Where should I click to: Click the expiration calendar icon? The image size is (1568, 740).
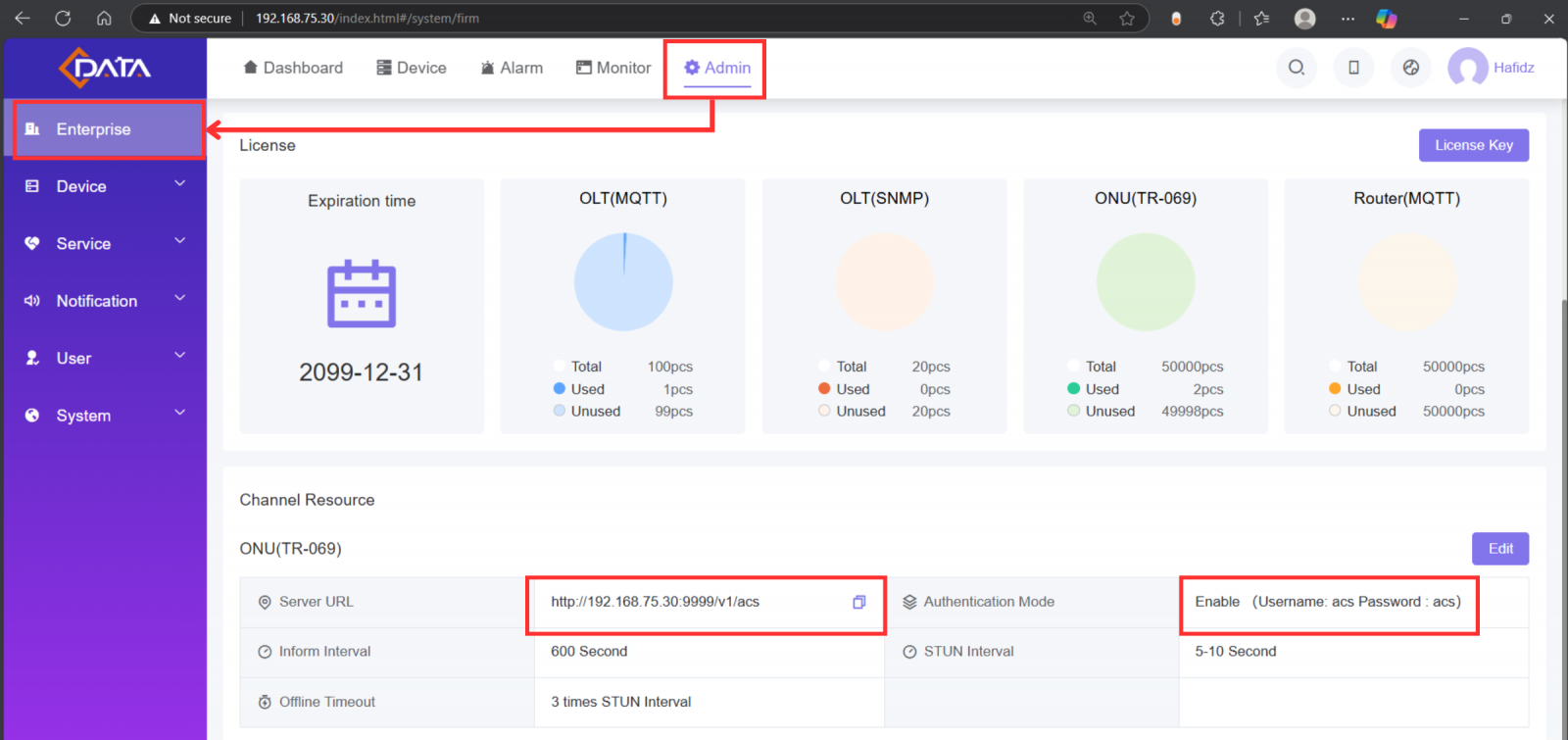click(x=362, y=294)
